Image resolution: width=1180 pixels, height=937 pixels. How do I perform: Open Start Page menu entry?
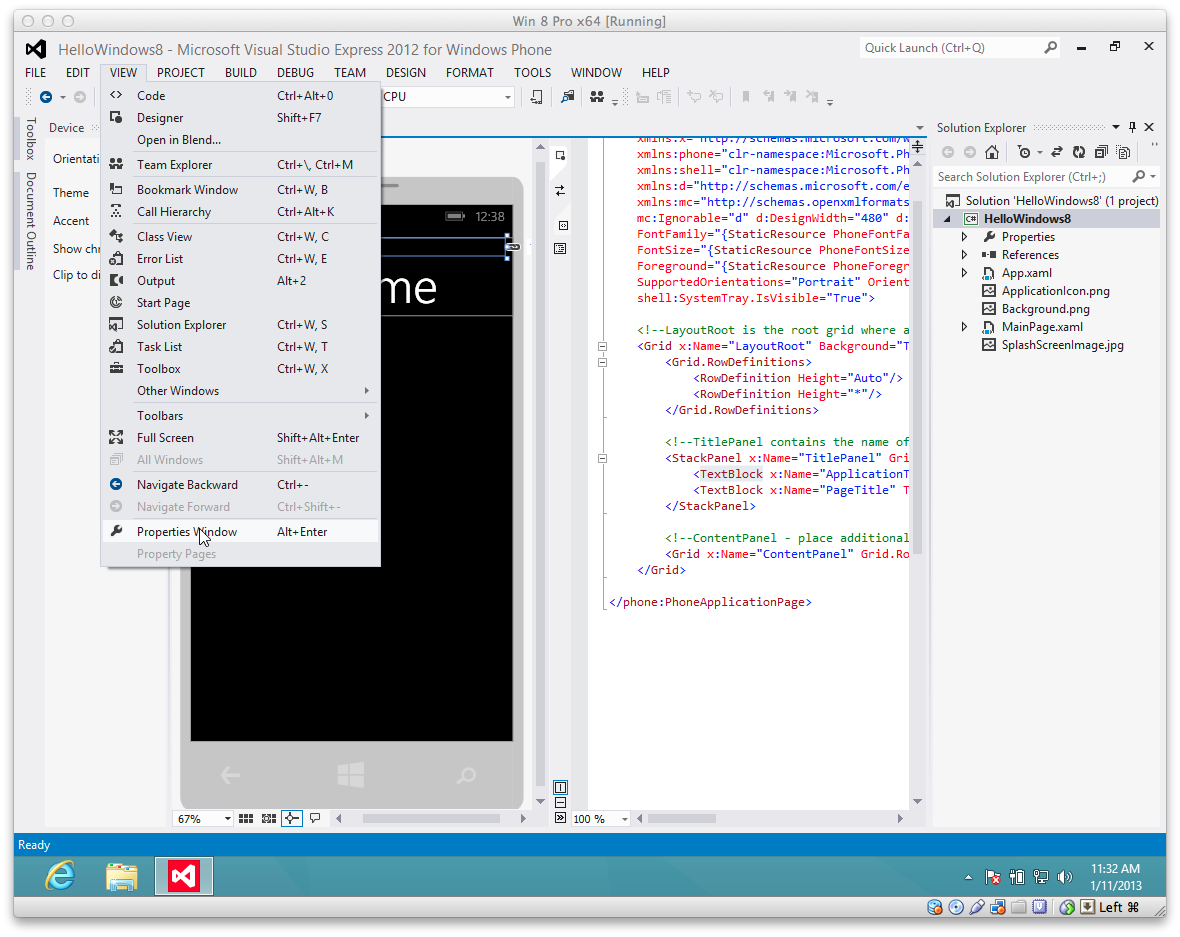(x=240, y=303)
